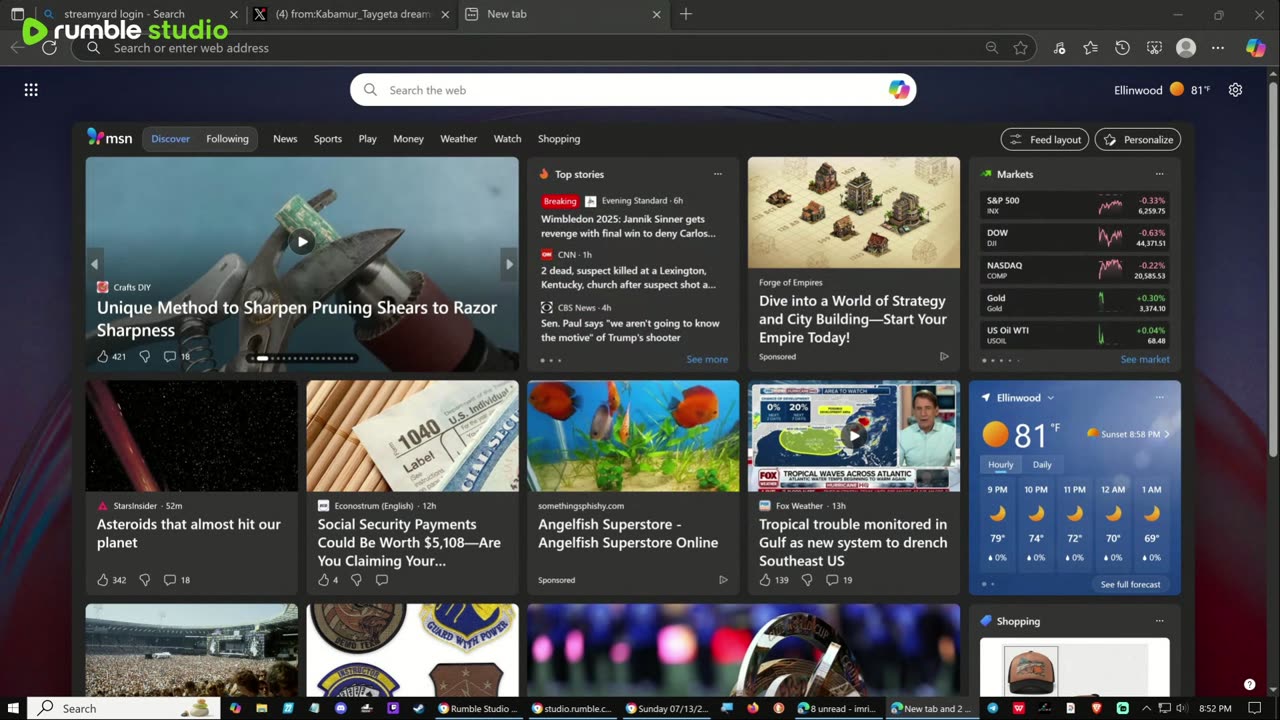Open the app launcher grid icon

coord(31,90)
